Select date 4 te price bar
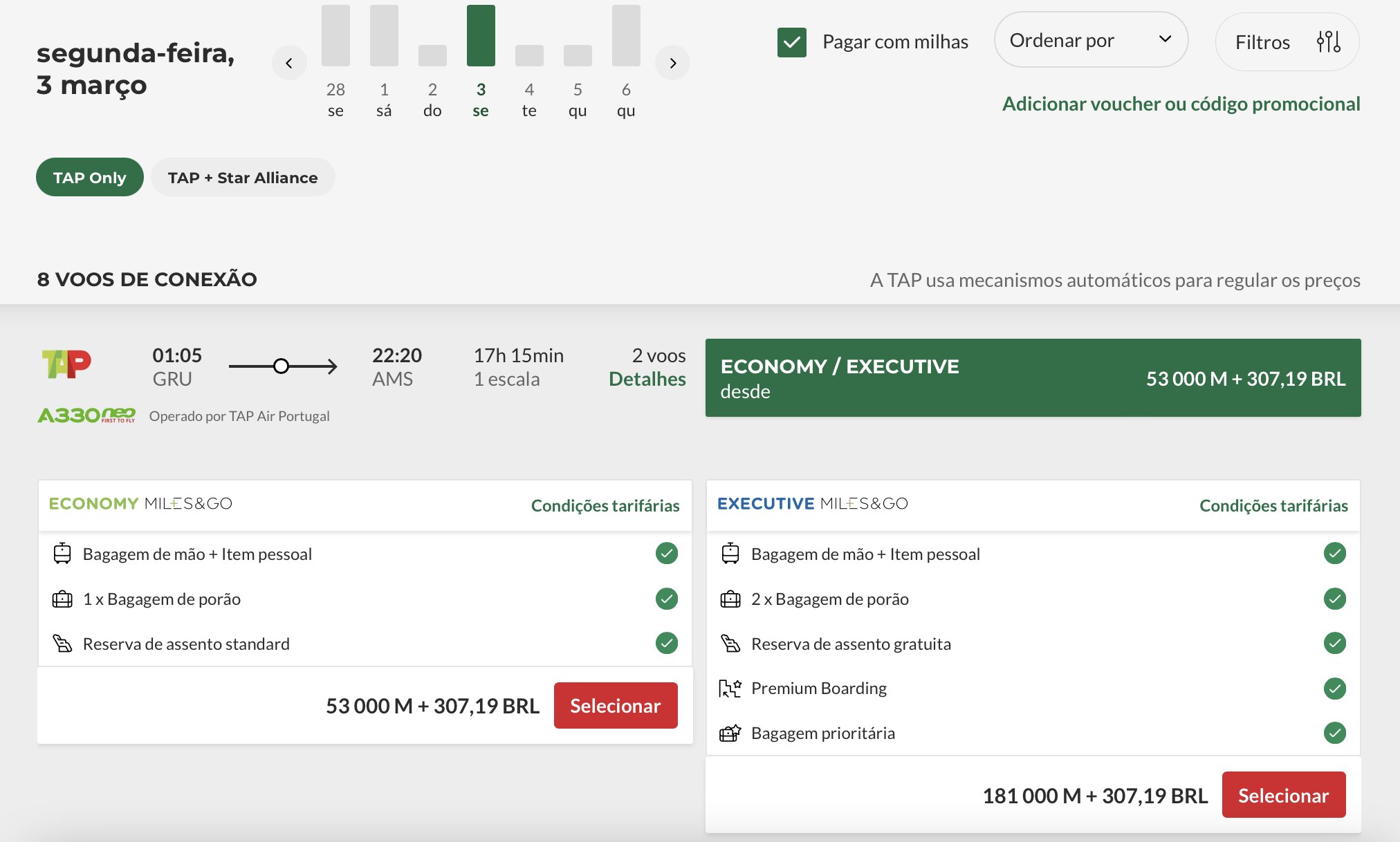This screenshot has height=842, width=1400. pos(529,55)
